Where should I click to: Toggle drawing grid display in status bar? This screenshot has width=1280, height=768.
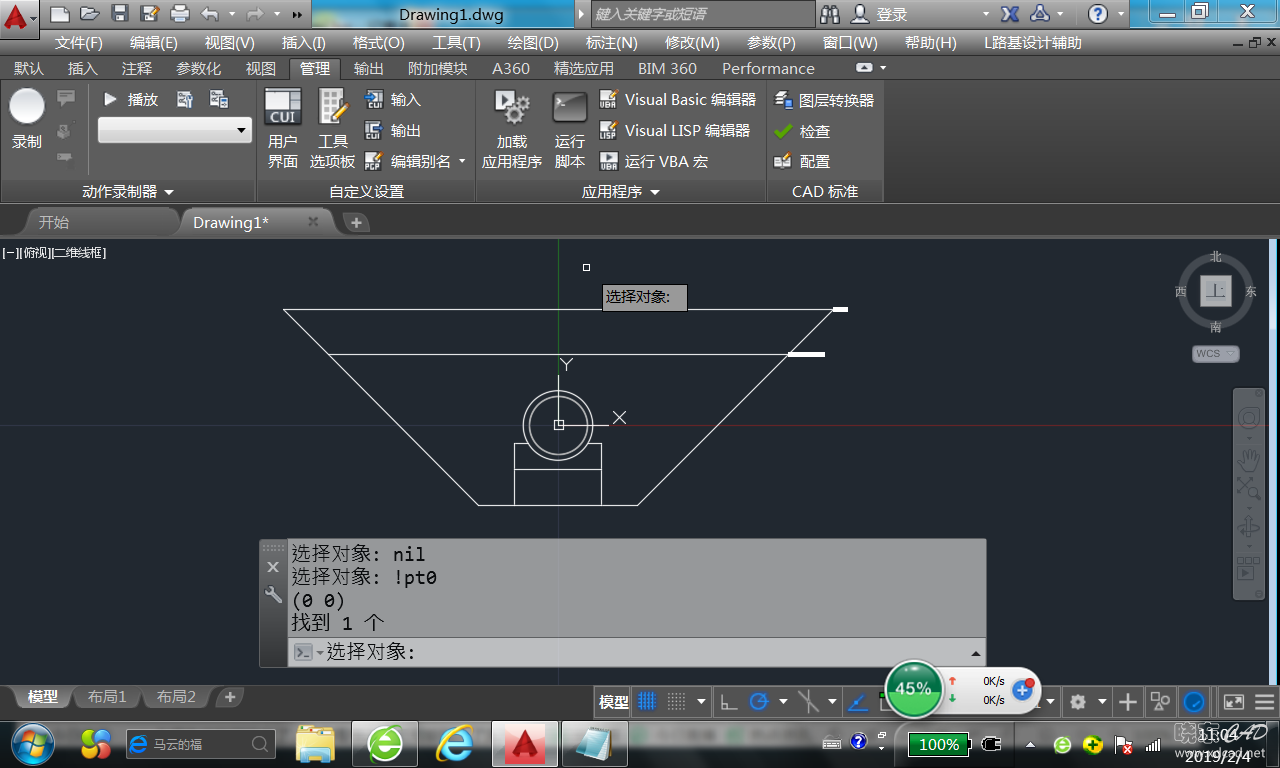(x=647, y=701)
